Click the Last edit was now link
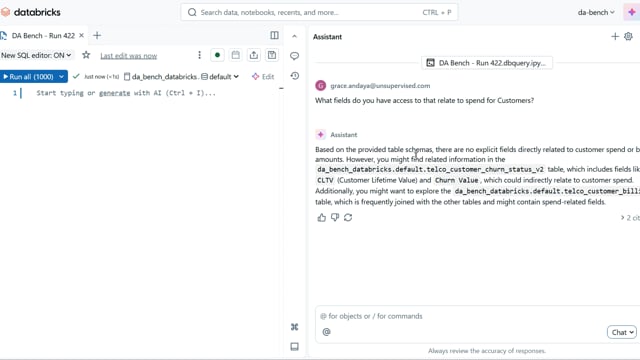The width and height of the screenshot is (640, 360). [x=129, y=56]
